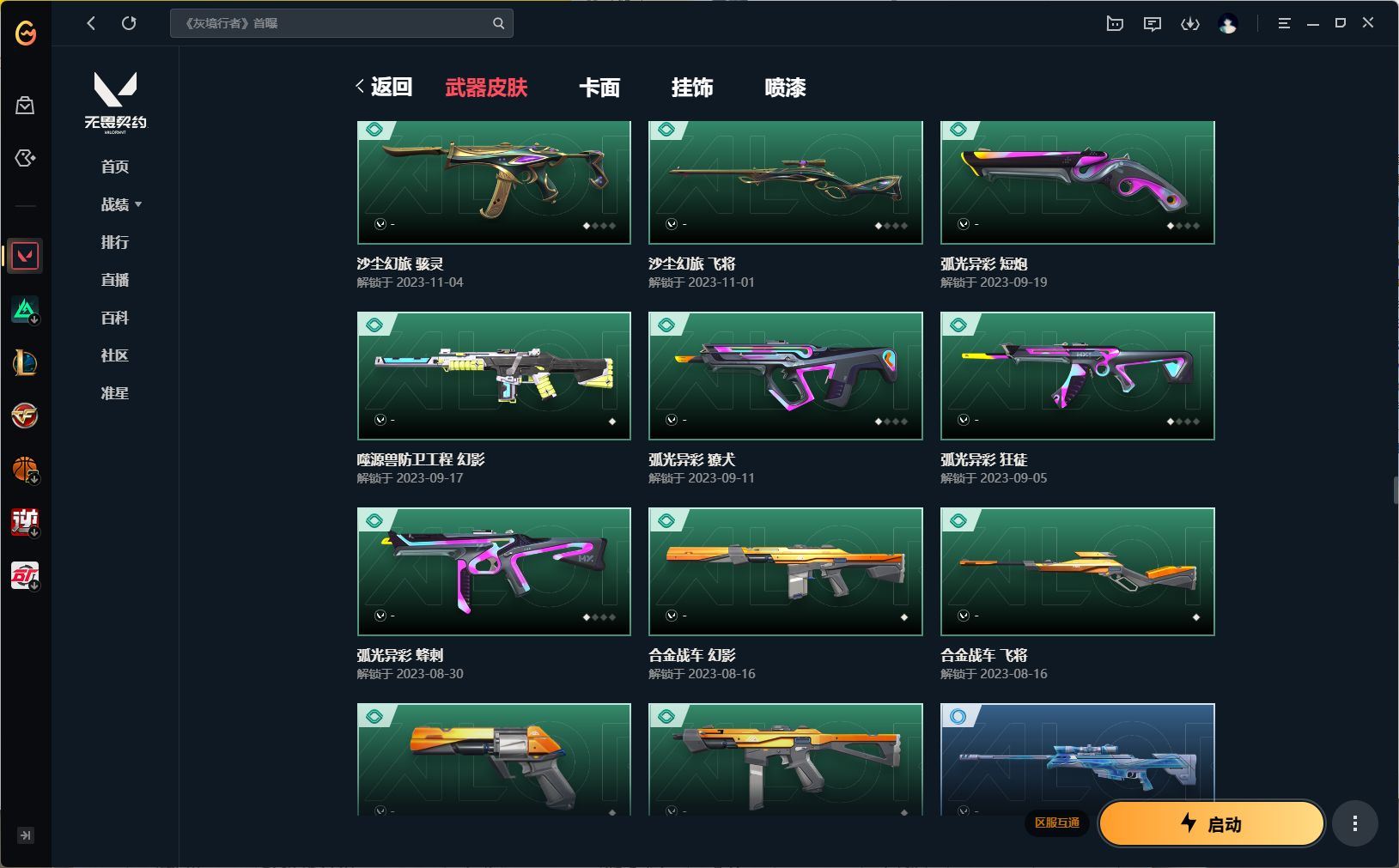Screen dimensions: 1399x868
Task: Click the basketball game sidebar icon
Action: (25, 470)
